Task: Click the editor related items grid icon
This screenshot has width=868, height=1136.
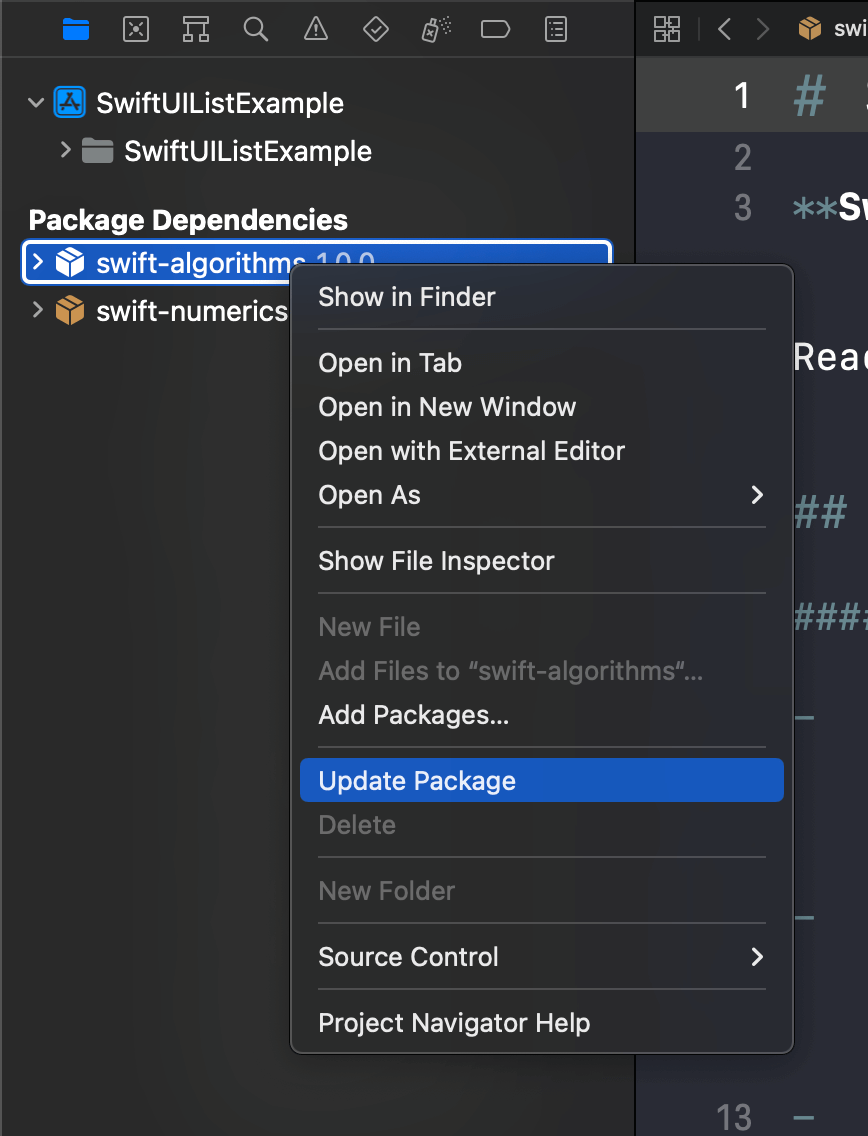Action: point(666,29)
